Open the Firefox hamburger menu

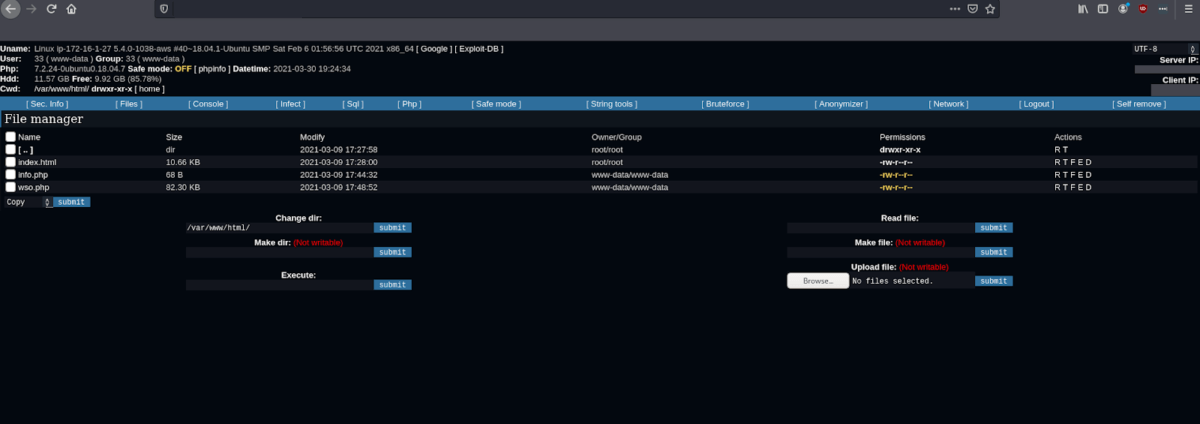pos(1188,9)
